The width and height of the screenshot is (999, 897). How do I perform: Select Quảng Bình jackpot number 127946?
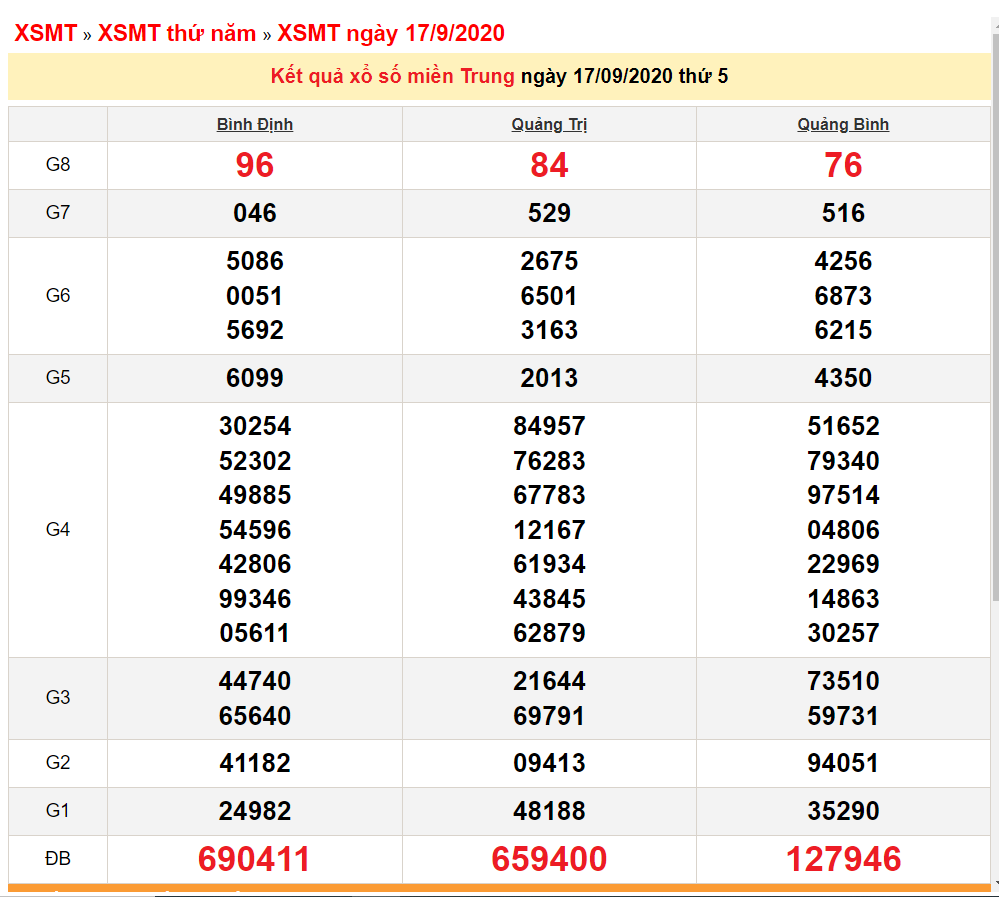843,859
